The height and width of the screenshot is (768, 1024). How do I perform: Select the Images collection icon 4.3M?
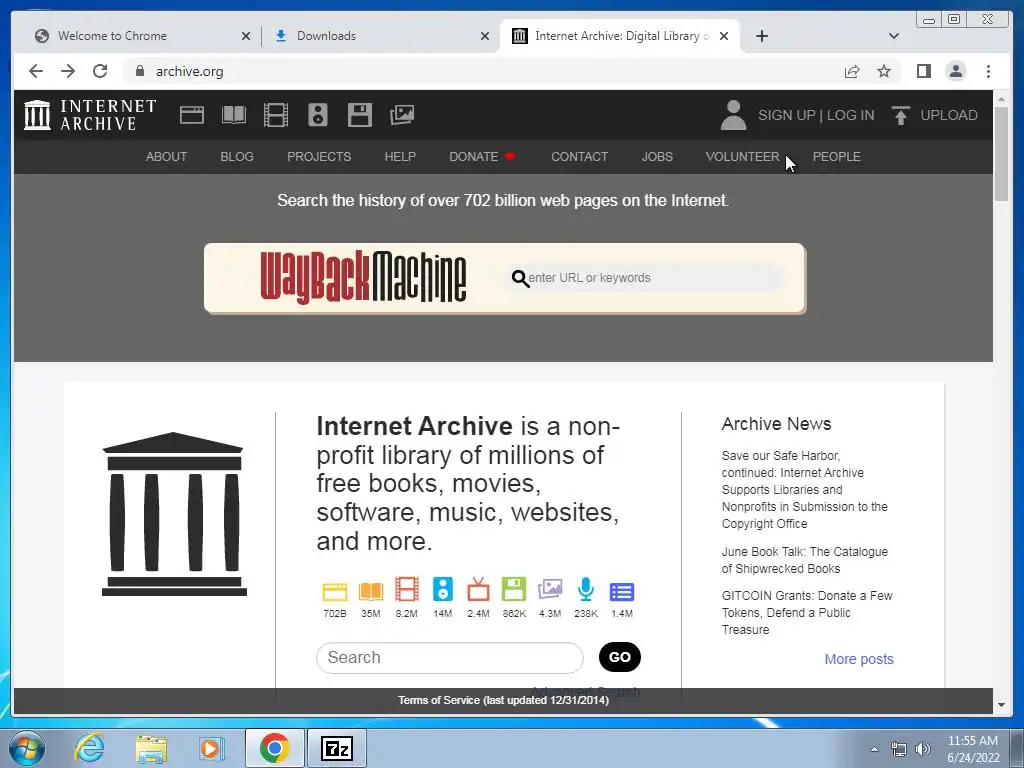(550, 590)
